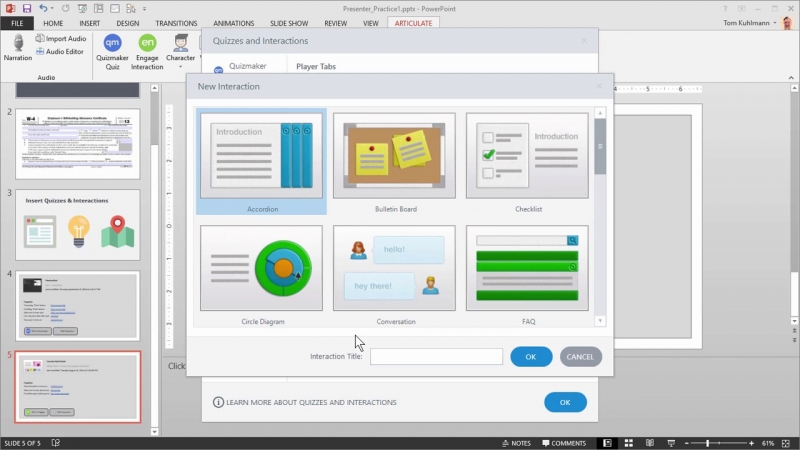
Task: Expand the Character dropdown arrow
Action: [x=181, y=67]
